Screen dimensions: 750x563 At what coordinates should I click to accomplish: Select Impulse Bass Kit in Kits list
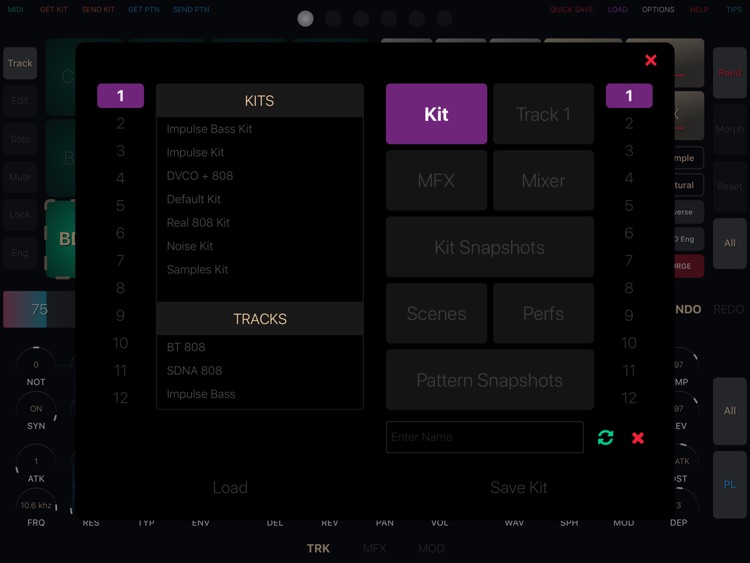pos(260,129)
